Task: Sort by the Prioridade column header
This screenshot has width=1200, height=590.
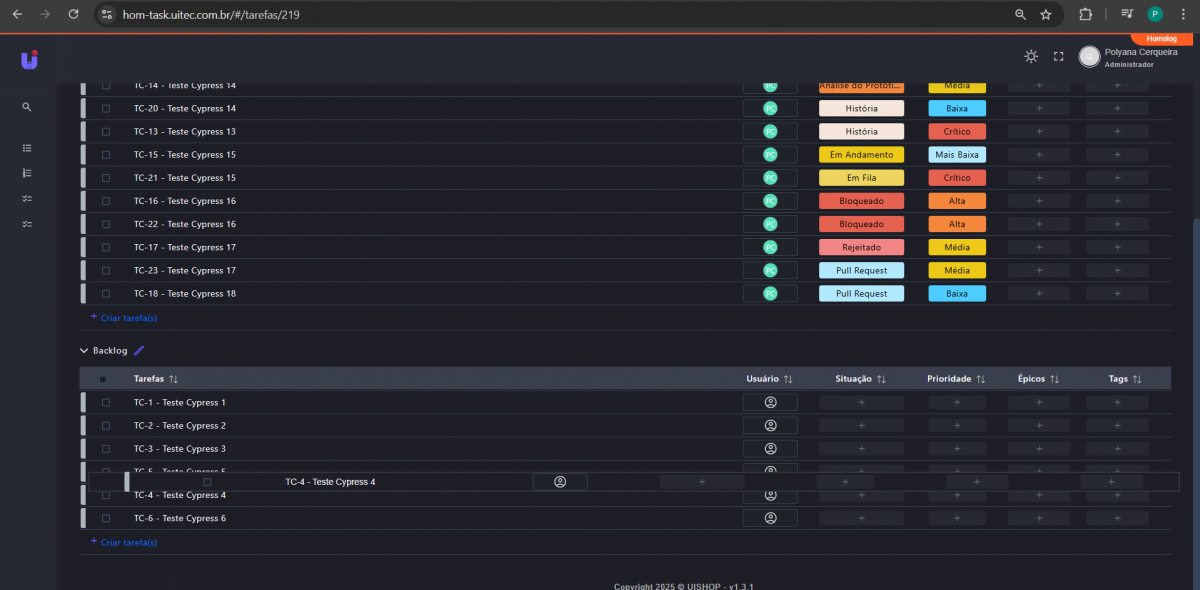Action: [x=956, y=380]
